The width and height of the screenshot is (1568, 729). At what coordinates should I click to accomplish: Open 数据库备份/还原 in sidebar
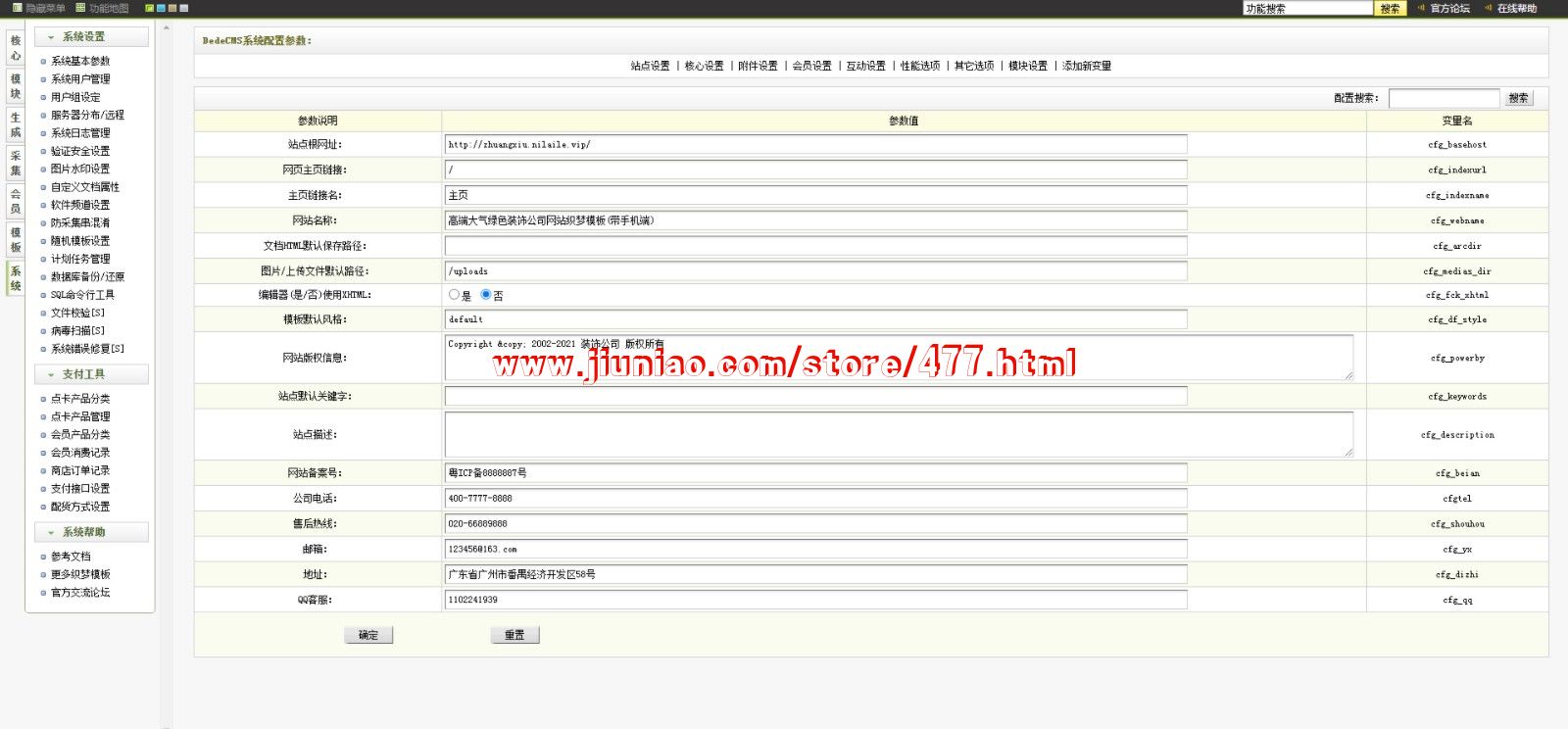point(87,276)
